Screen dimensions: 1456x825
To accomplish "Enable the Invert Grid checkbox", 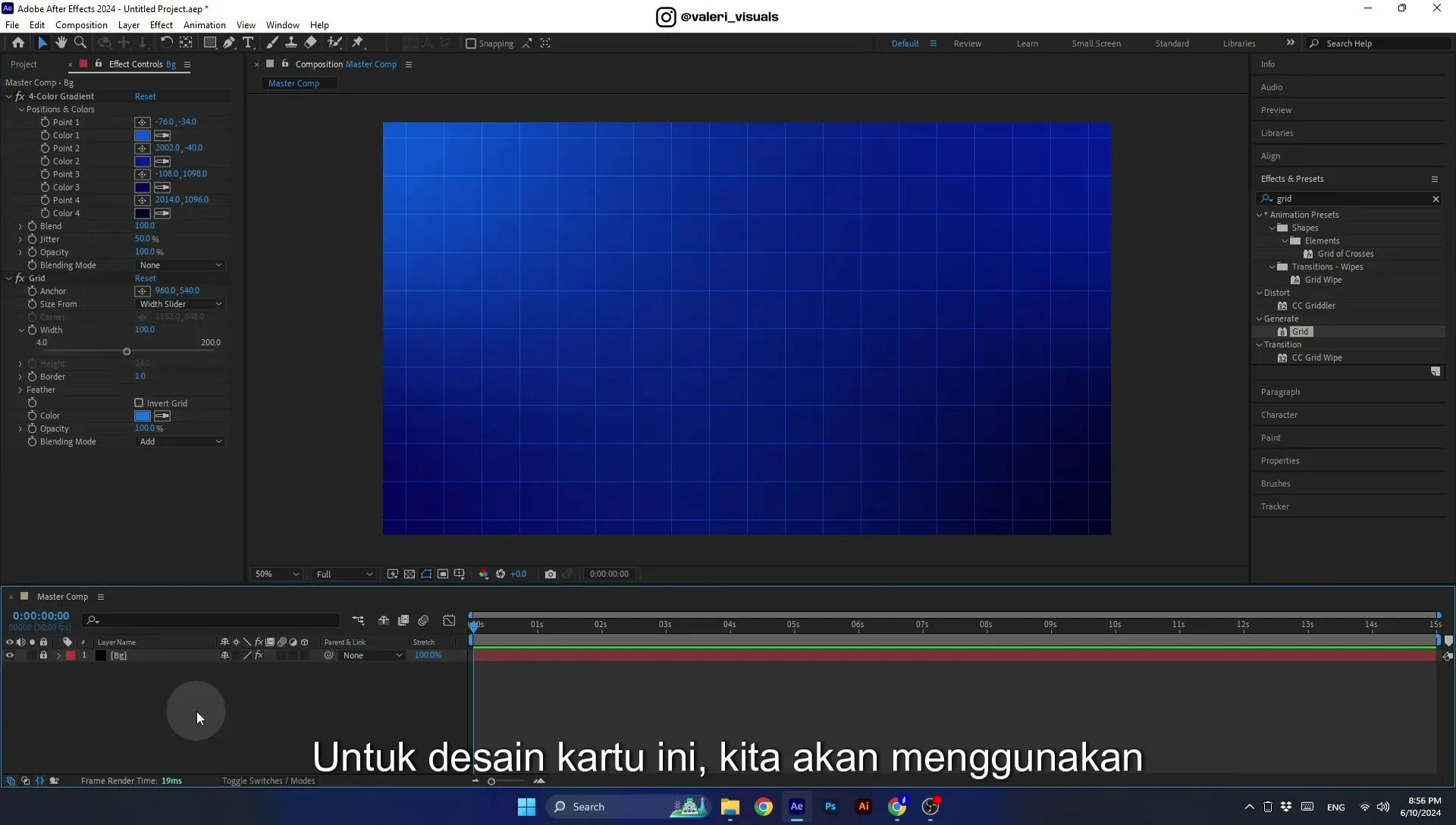I will tap(139, 403).
